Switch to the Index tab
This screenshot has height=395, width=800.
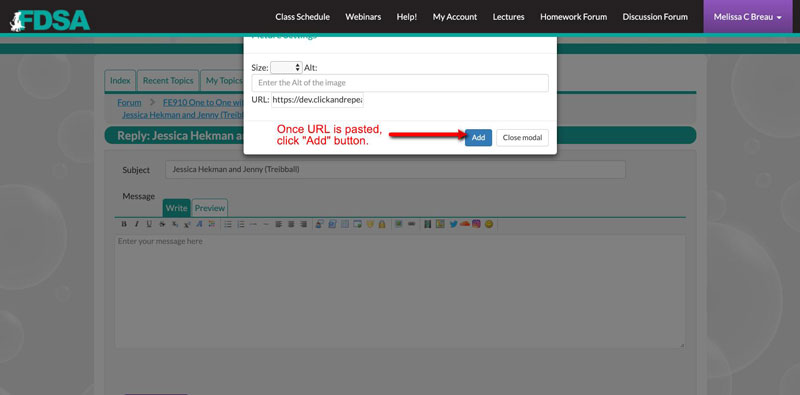120,81
